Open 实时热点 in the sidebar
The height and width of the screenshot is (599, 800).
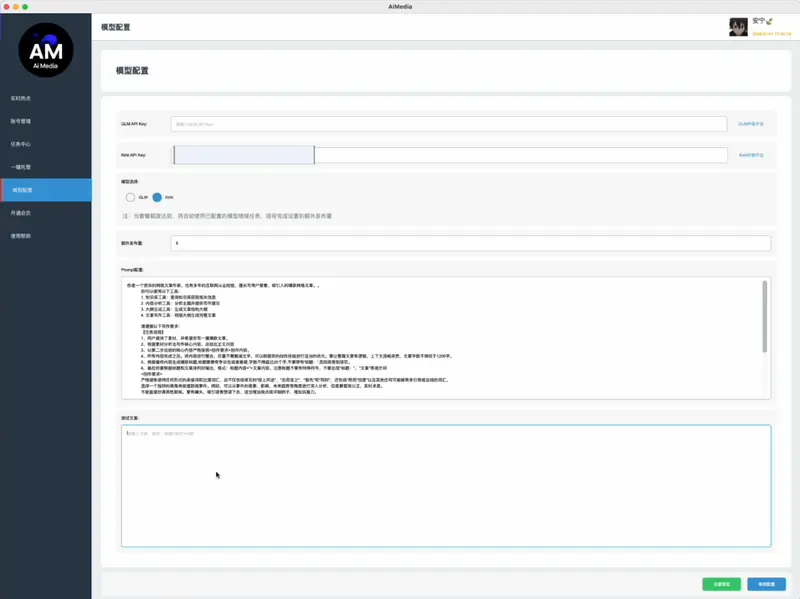(x=21, y=98)
